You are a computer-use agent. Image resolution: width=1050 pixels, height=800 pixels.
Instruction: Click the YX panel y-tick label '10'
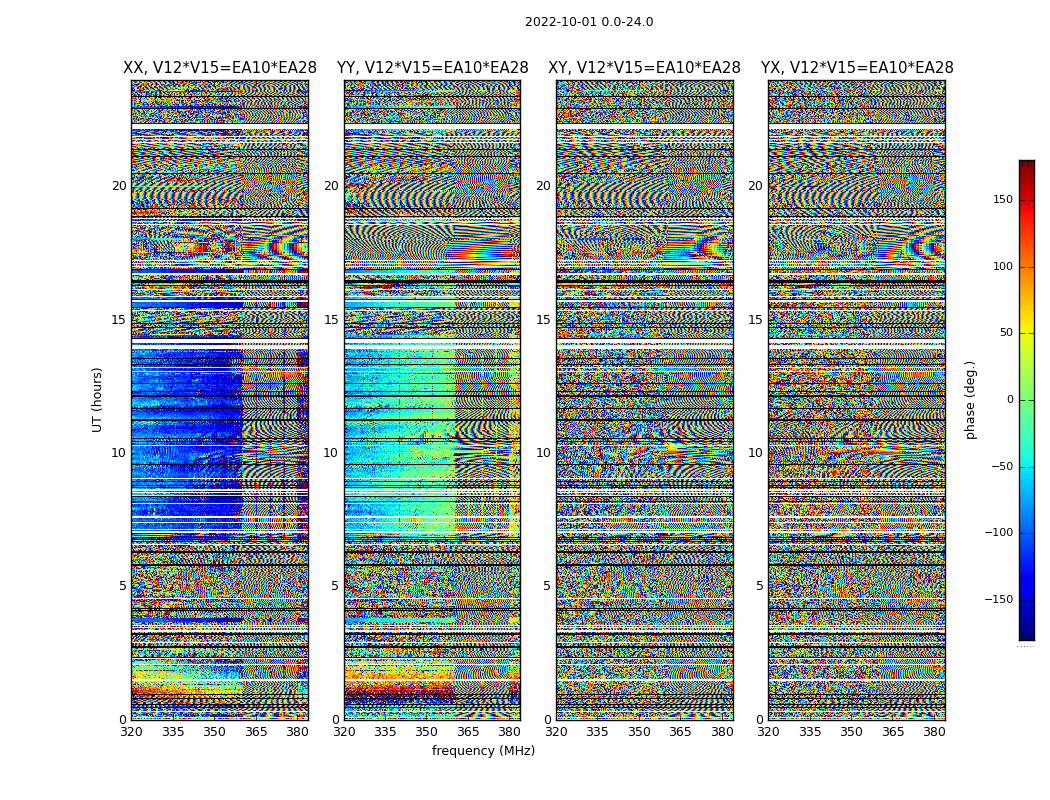click(x=755, y=453)
